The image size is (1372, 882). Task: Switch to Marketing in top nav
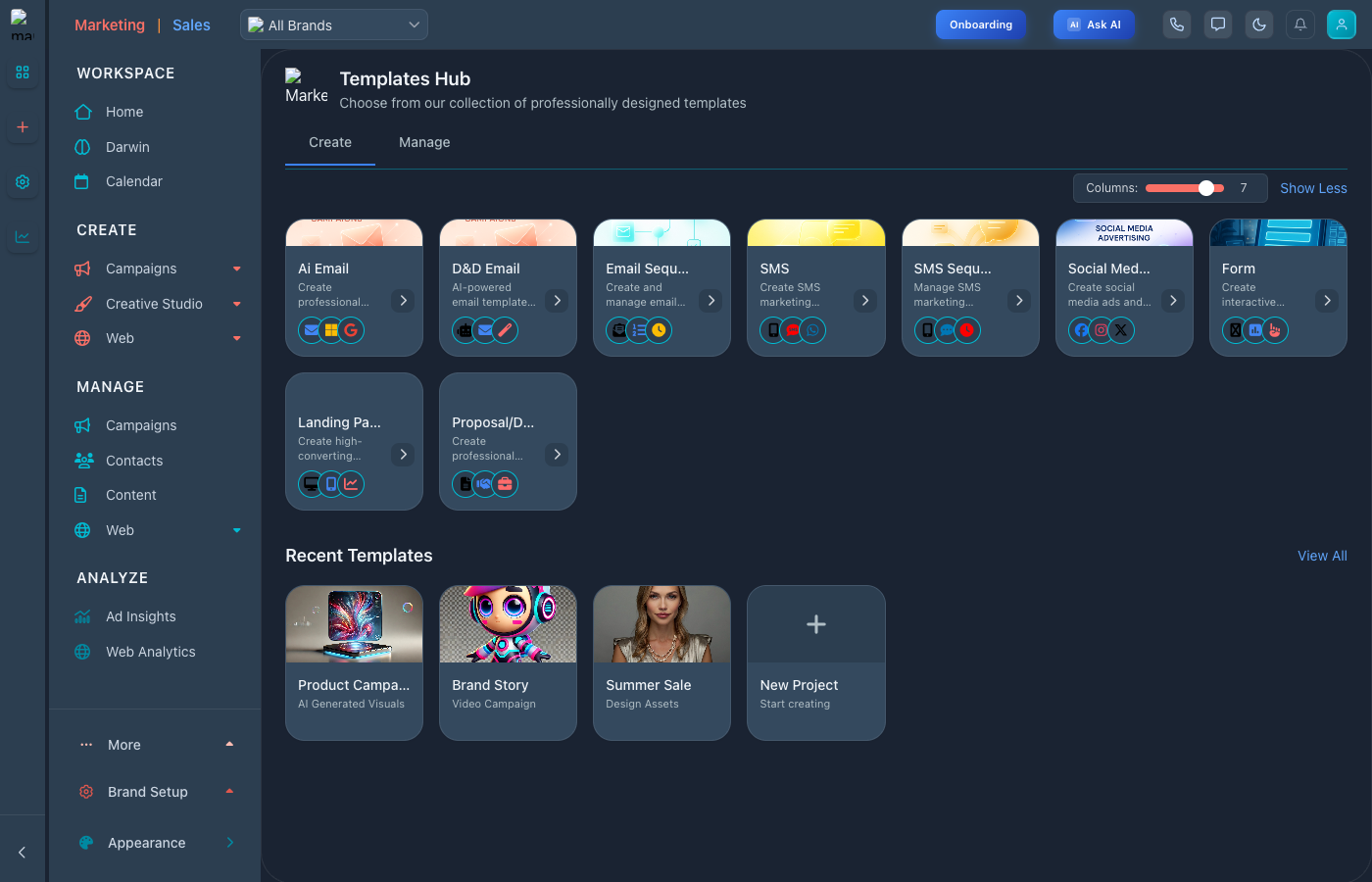click(x=110, y=25)
